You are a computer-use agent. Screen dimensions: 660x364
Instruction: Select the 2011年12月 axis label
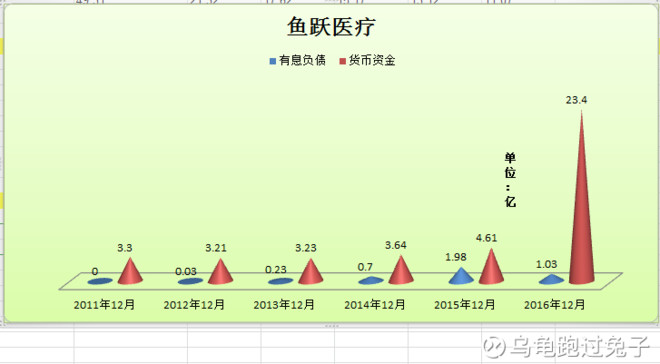104,305
